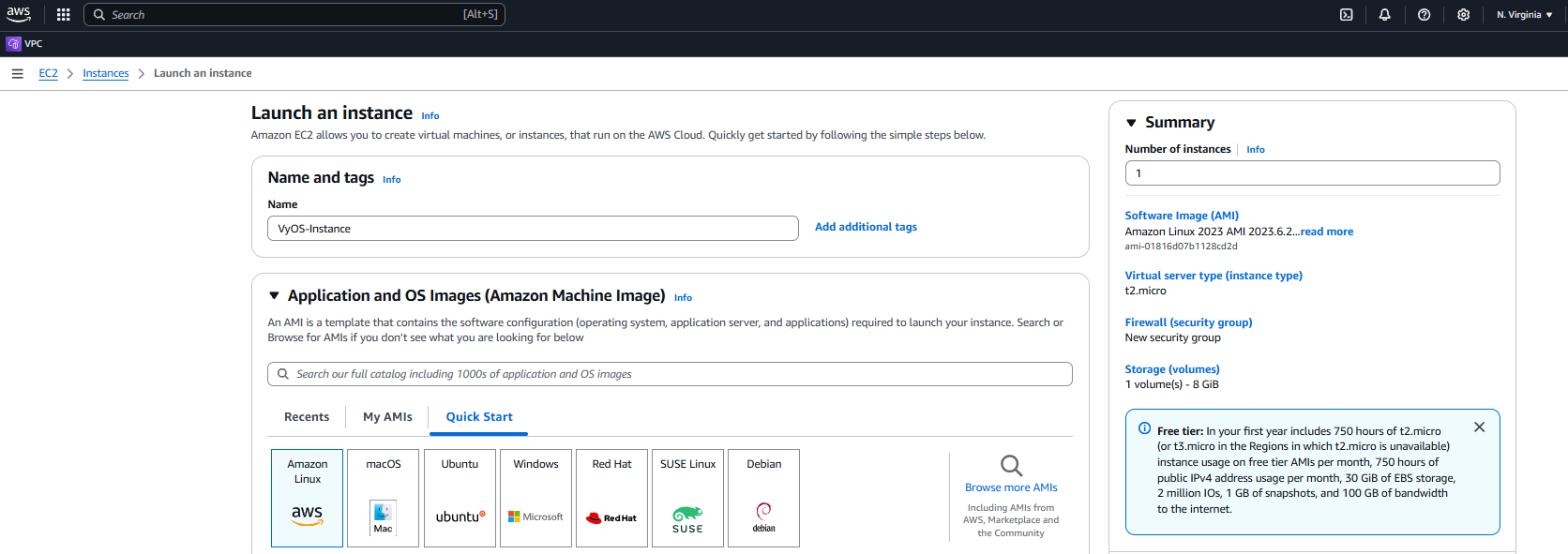Click the VPC service shortcut icon
Image resolution: width=1568 pixels, height=554 pixels.
[14, 44]
